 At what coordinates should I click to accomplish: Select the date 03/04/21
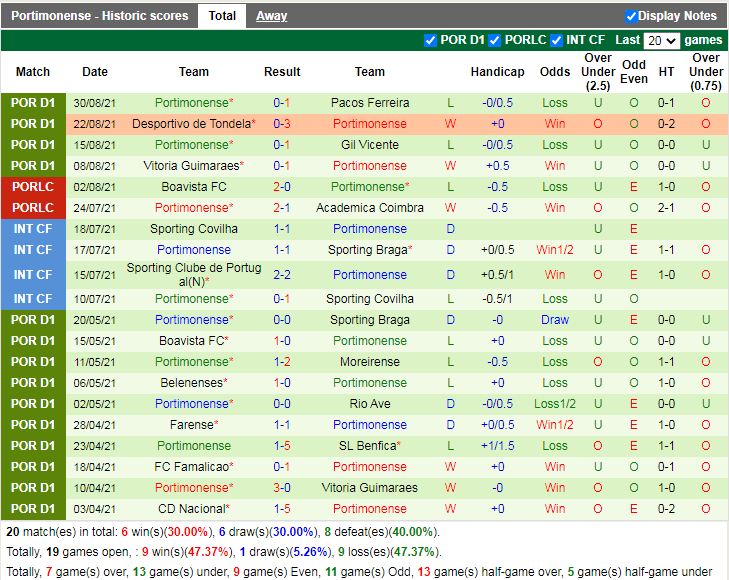click(x=94, y=508)
